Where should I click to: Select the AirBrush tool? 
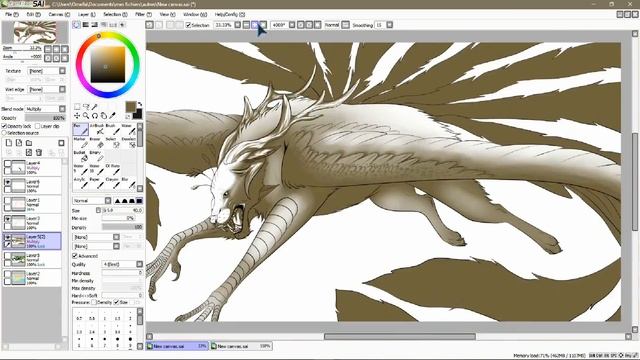97,129
